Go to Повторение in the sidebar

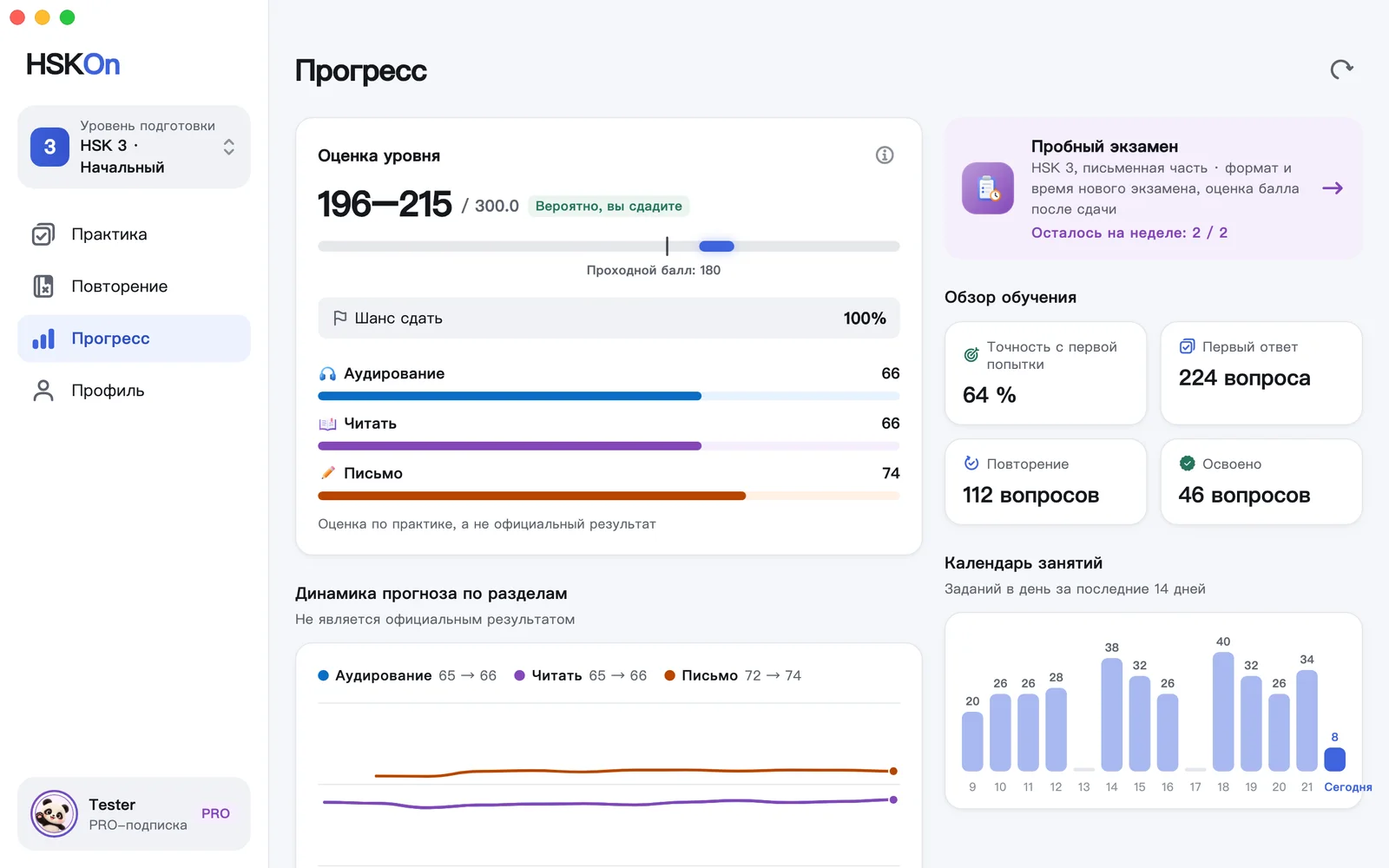(x=134, y=286)
